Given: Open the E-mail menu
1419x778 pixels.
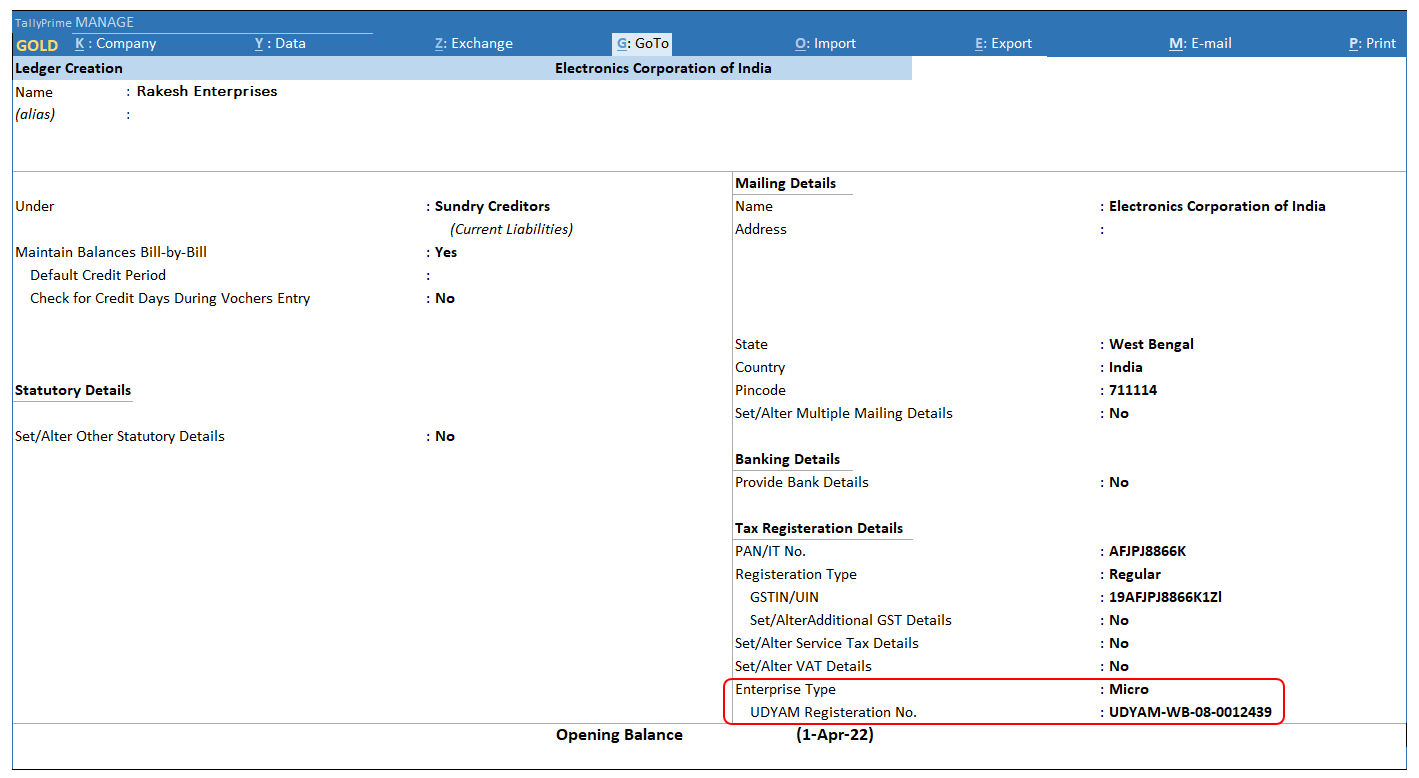Looking at the screenshot, I should 1200,44.
